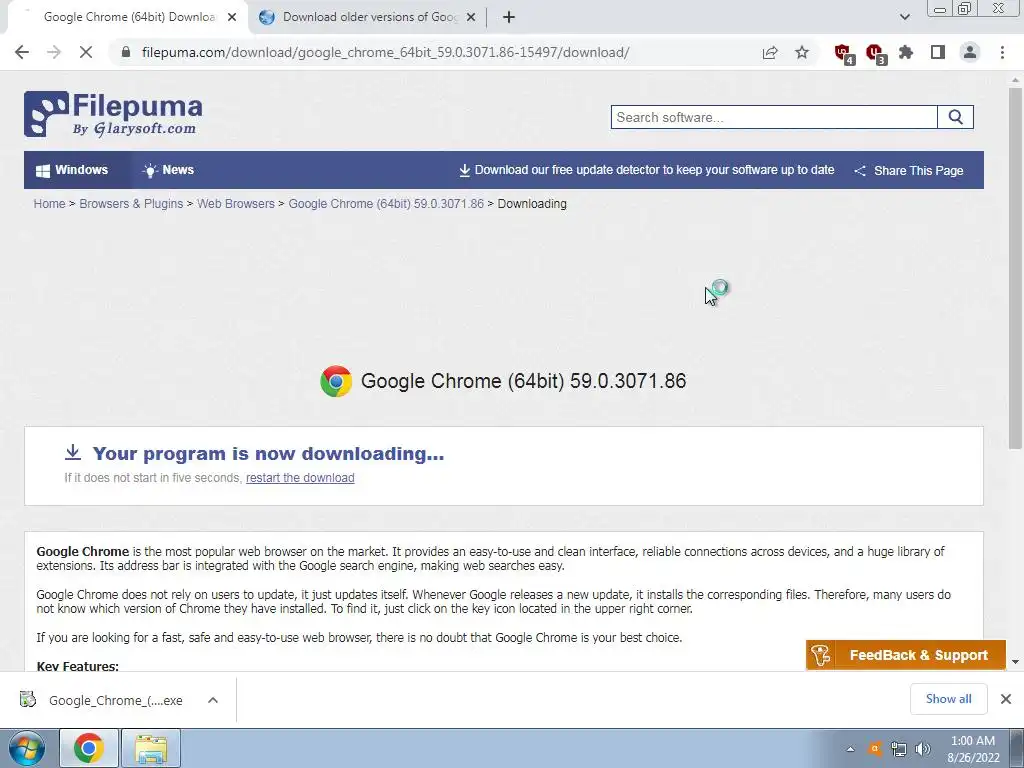Click the volume speaker tray icon
The image size is (1024, 768).
pyautogui.click(x=923, y=749)
